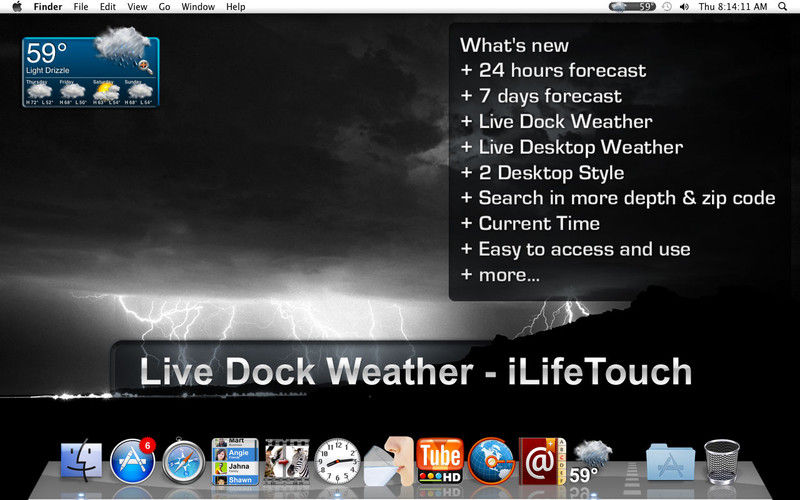Launch the analog clock dock app
The height and width of the screenshot is (500, 800).
(336, 461)
